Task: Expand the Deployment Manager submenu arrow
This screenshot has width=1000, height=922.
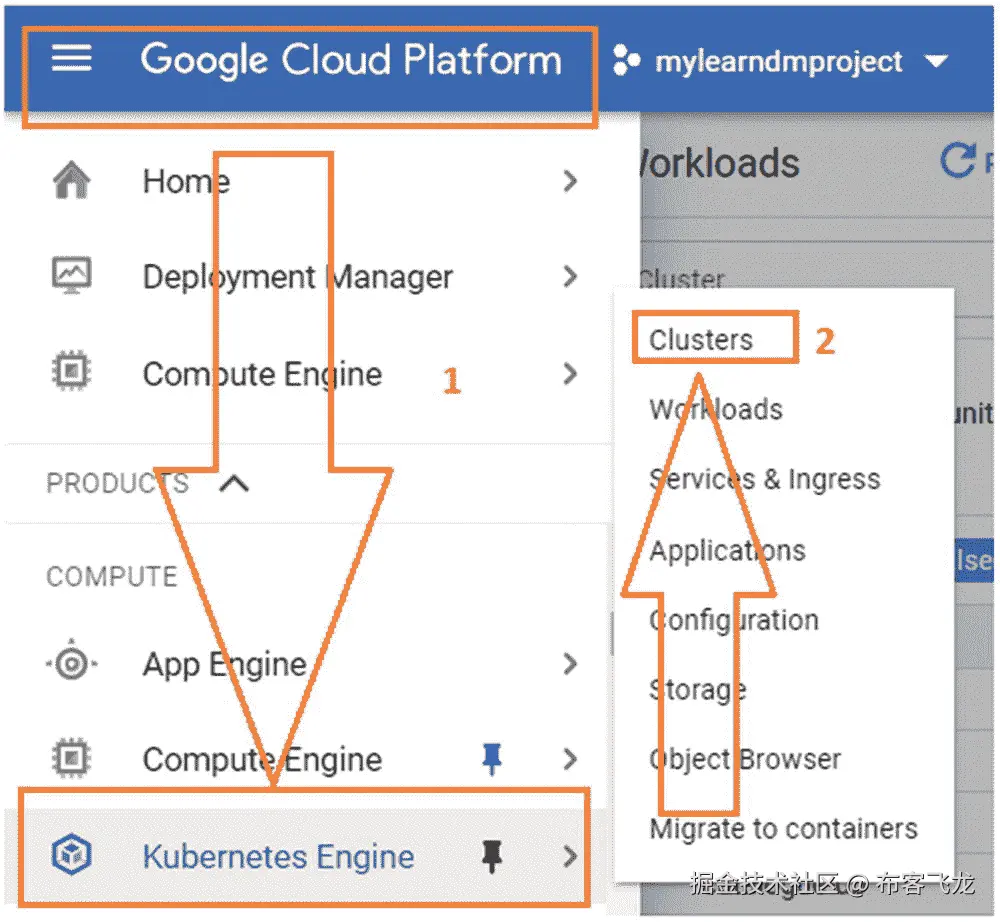Action: (570, 276)
